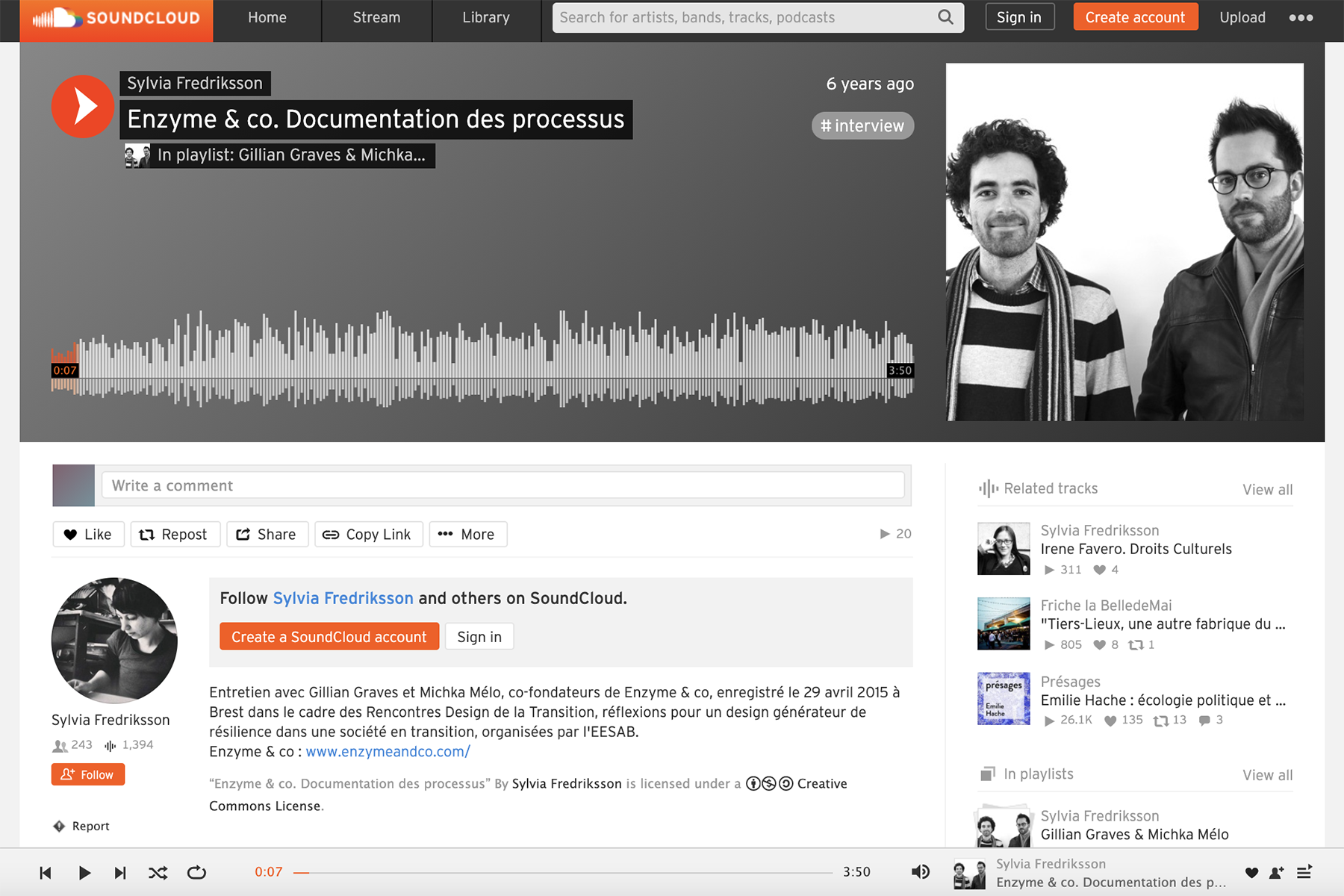Go to the Stream tab
The image size is (1344, 896).
pos(376,17)
